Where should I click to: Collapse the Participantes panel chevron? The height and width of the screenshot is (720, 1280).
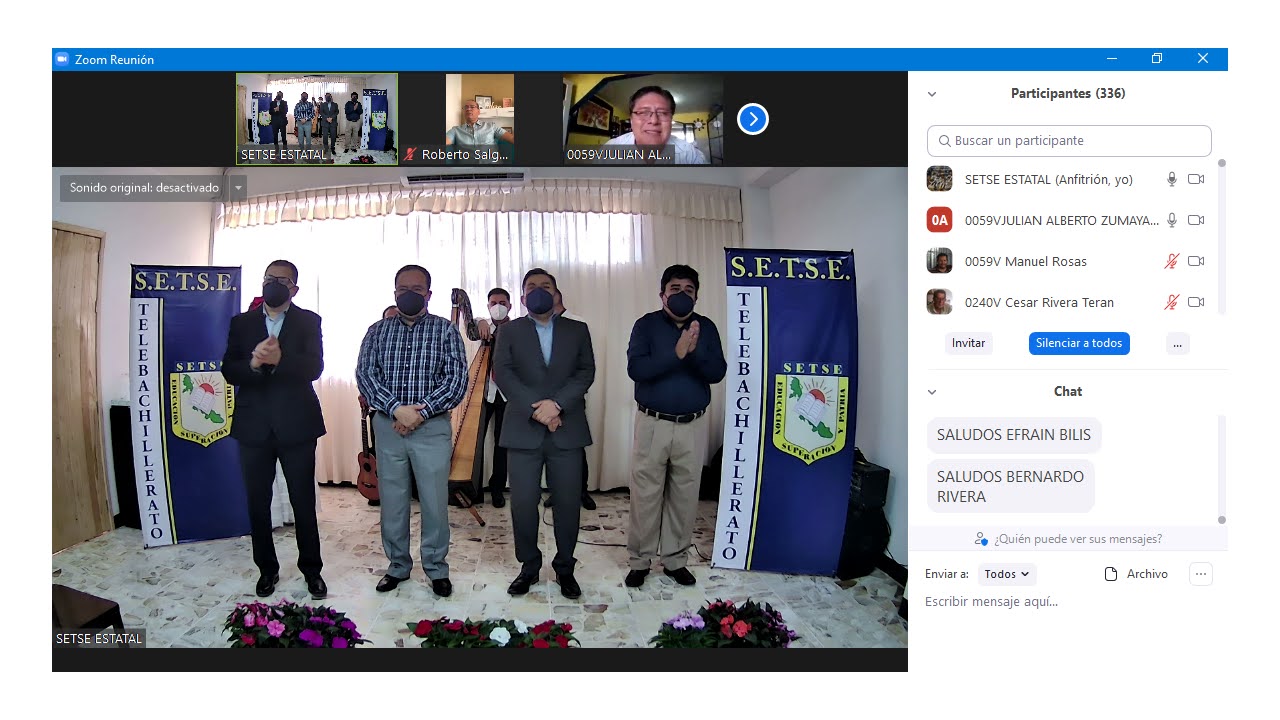tap(932, 94)
